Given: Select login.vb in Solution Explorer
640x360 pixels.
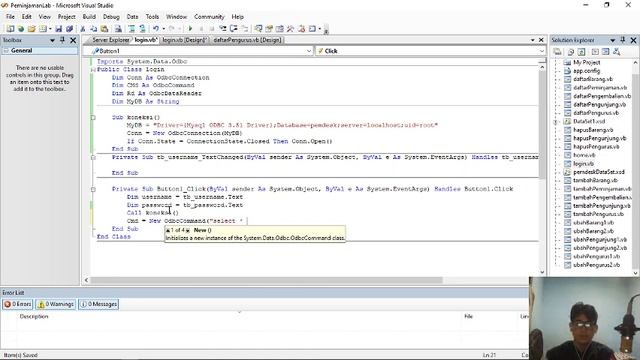Looking at the screenshot, I should pyautogui.click(x=583, y=164).
